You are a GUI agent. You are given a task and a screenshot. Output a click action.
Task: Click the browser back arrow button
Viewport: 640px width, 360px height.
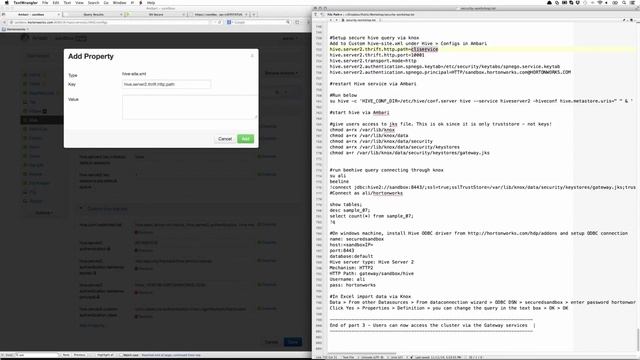[4, 22]
